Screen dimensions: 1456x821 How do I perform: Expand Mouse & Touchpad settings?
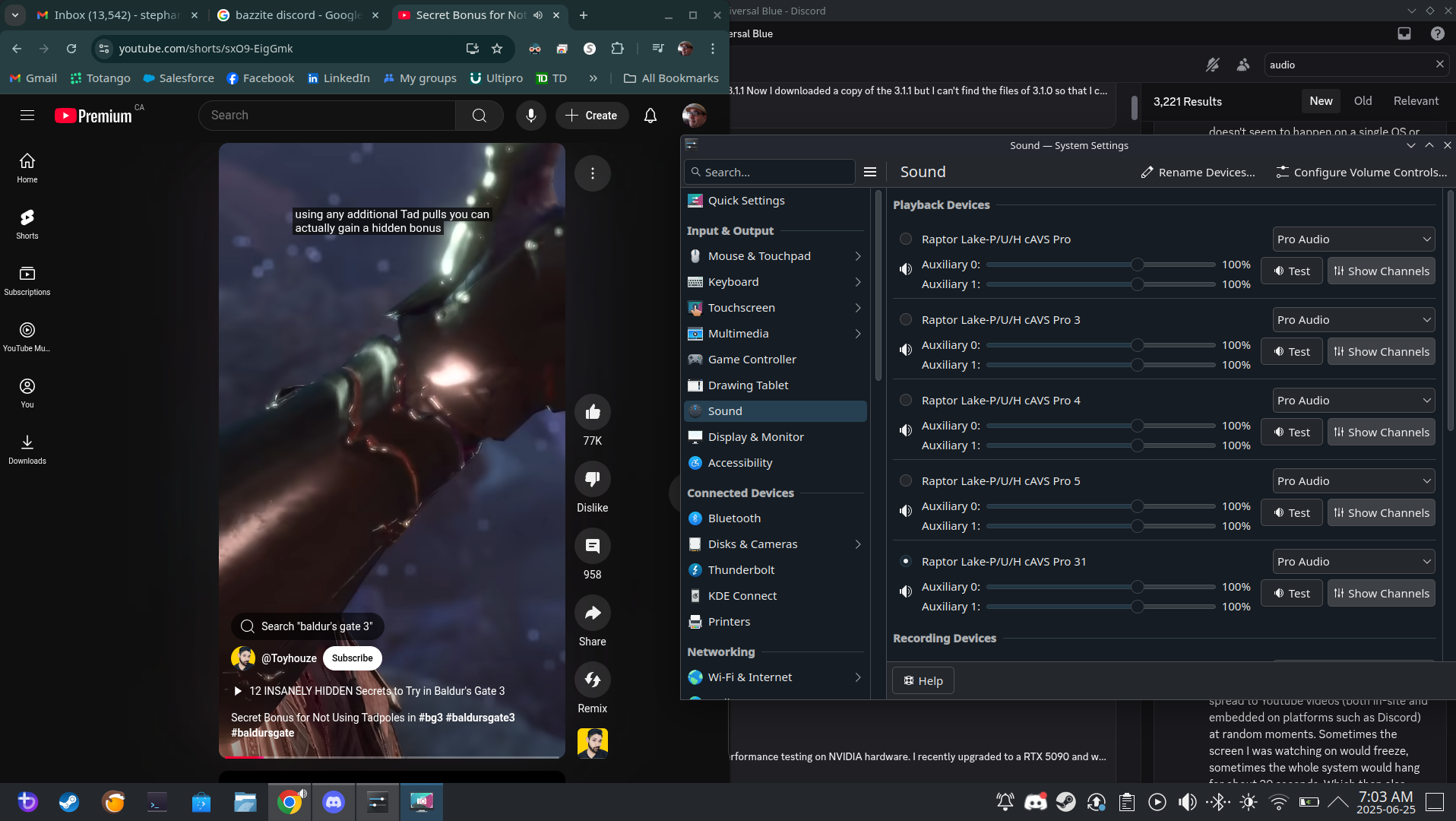(x=775, y=256)
